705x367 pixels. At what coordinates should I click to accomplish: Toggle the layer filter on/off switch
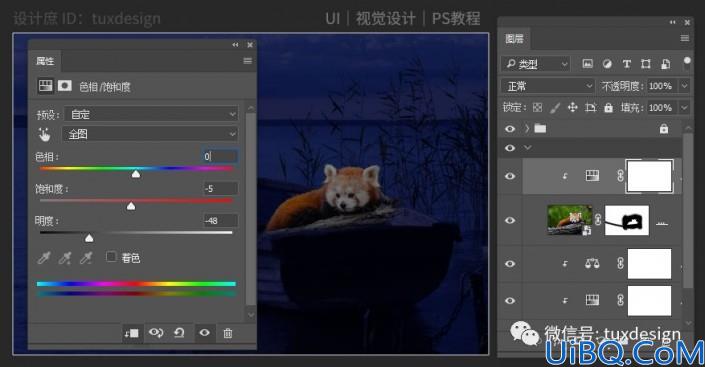[x=687, y=63]
